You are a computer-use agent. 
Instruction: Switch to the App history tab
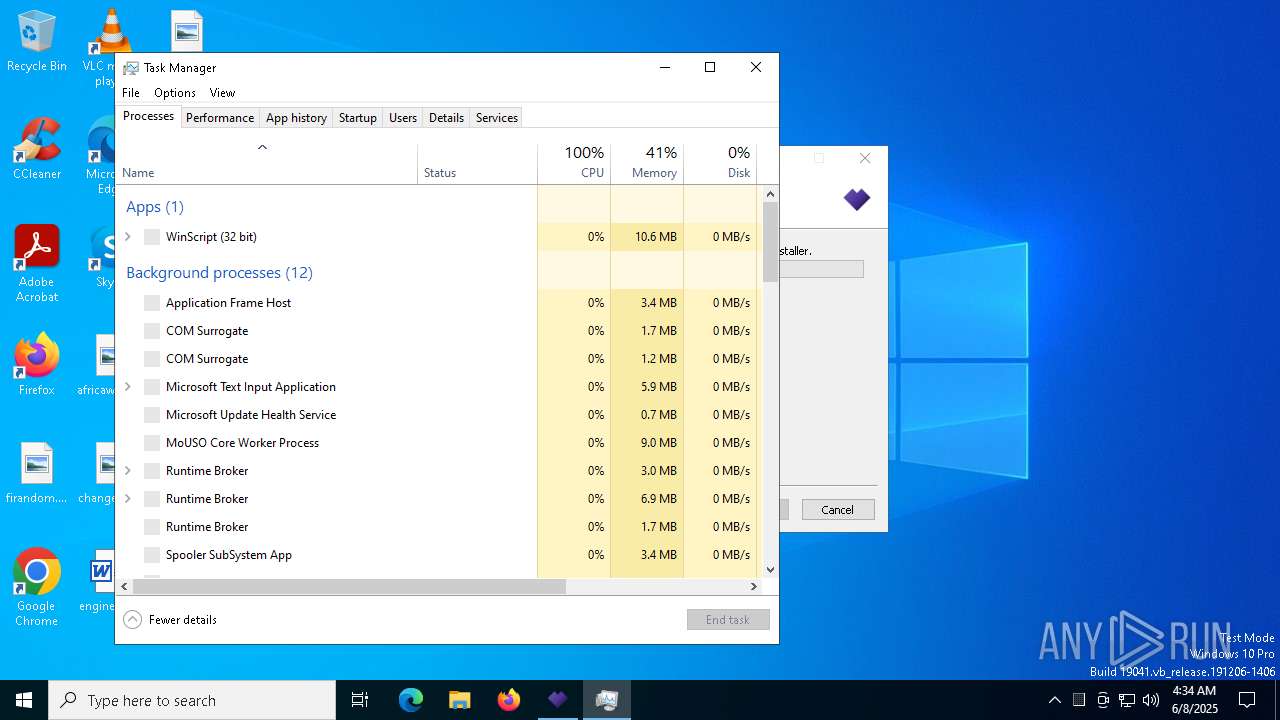point(296,118)
